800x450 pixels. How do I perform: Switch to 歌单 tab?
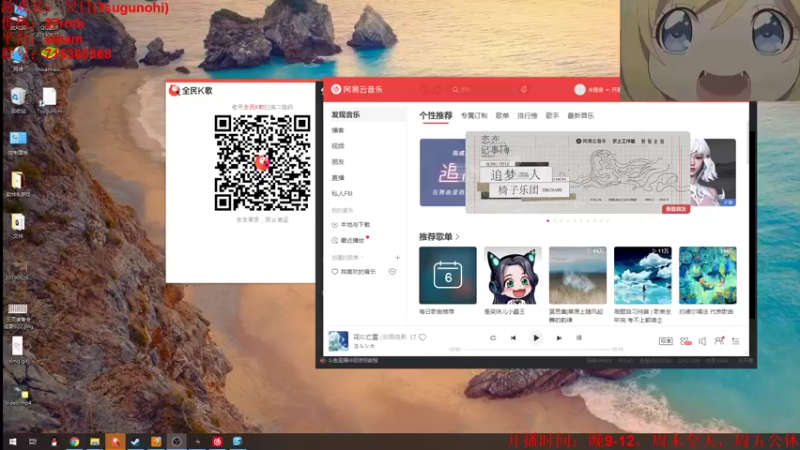[x=502, y=116]
